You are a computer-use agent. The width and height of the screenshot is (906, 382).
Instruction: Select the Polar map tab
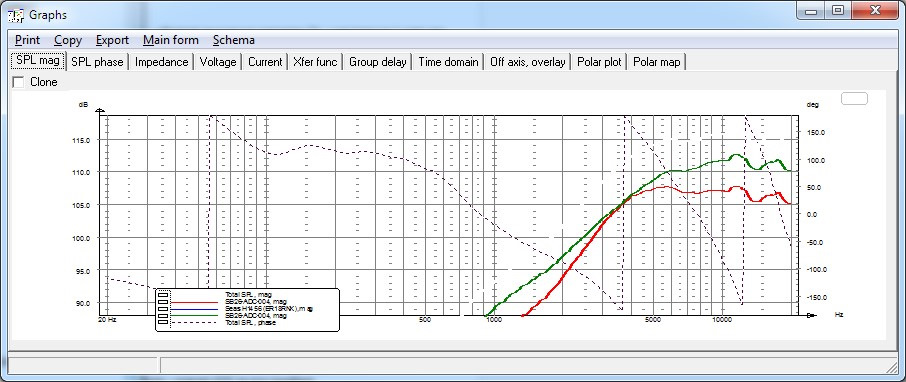657,62
